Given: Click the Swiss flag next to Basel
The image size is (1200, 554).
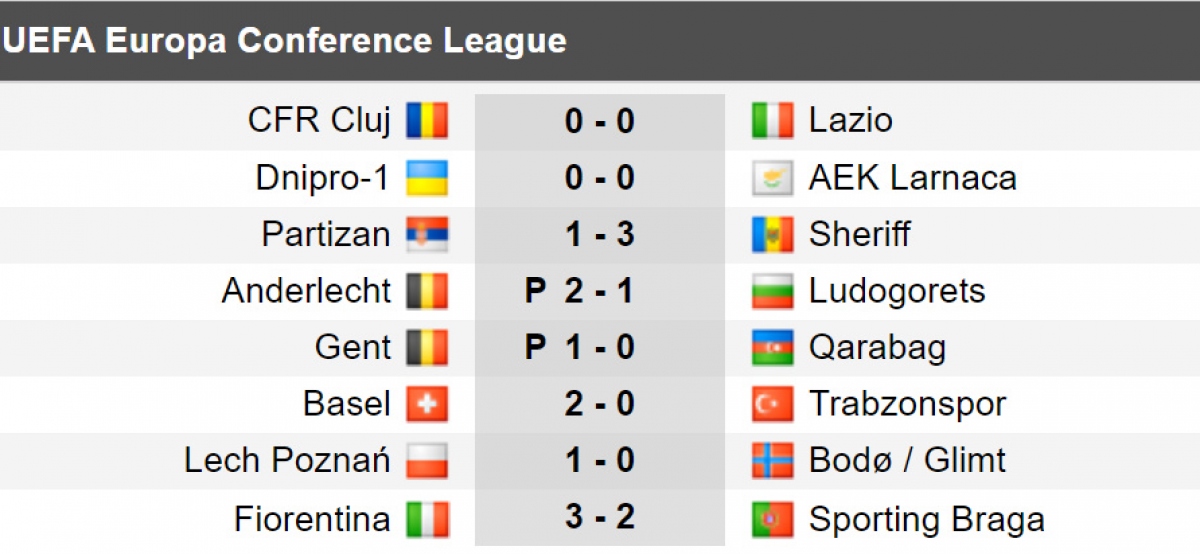Looking at the screenshot, I should point(427,405).
